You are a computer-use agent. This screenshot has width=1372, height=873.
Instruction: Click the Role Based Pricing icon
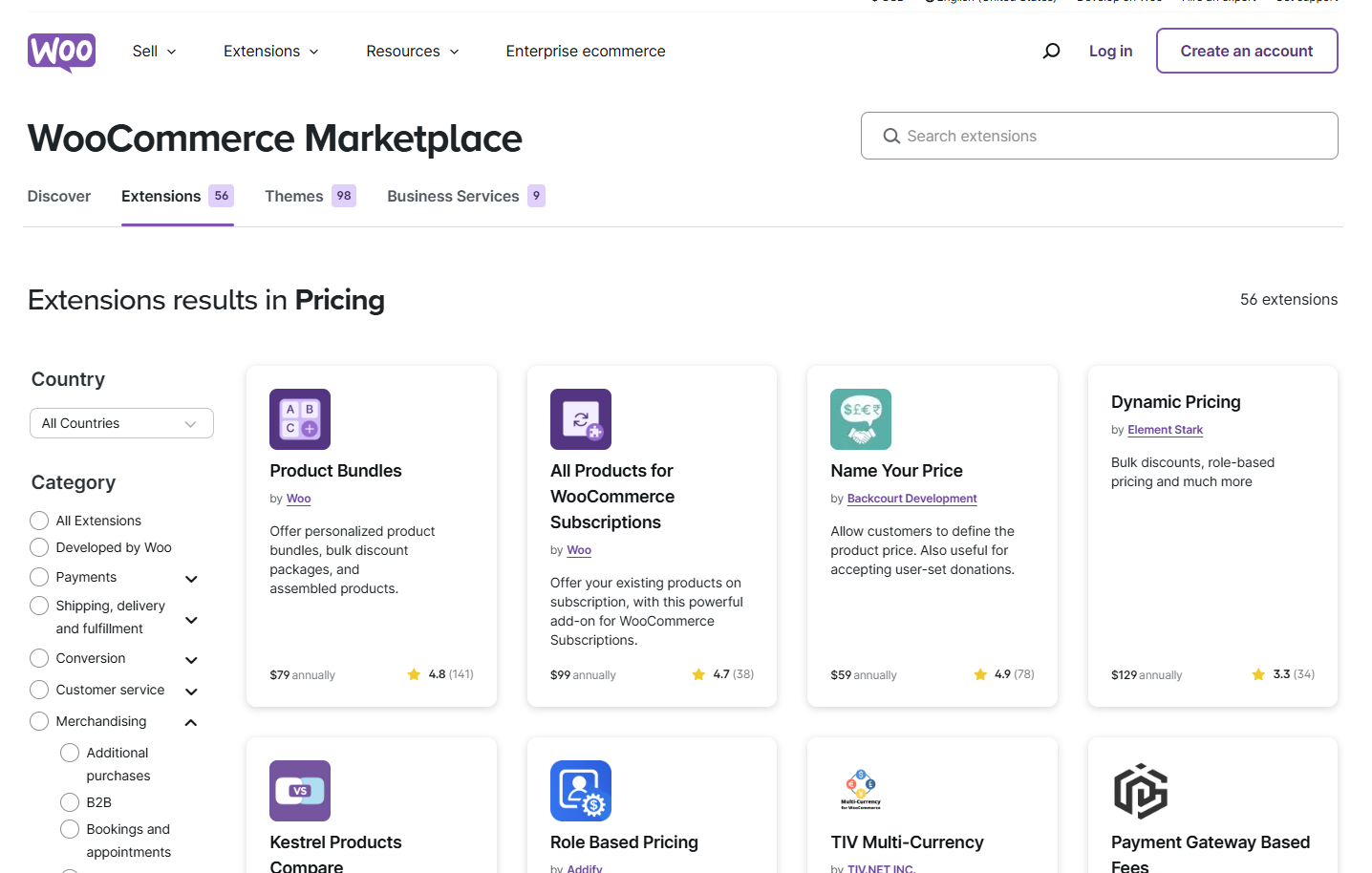click(x=581, y=791)
